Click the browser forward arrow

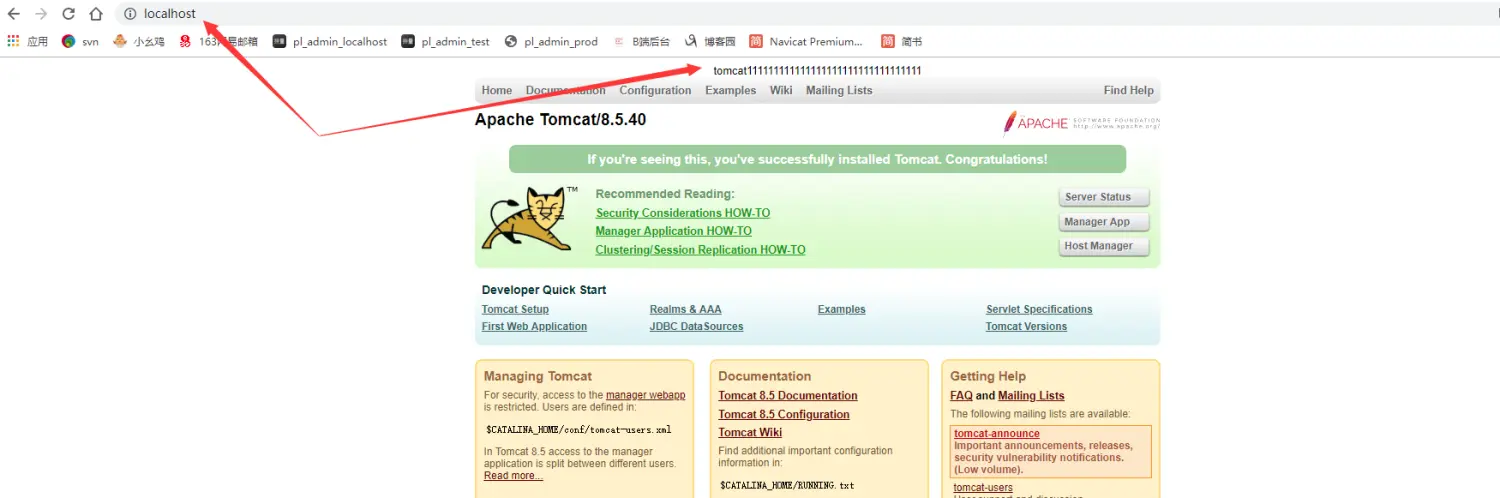[41, 14]
